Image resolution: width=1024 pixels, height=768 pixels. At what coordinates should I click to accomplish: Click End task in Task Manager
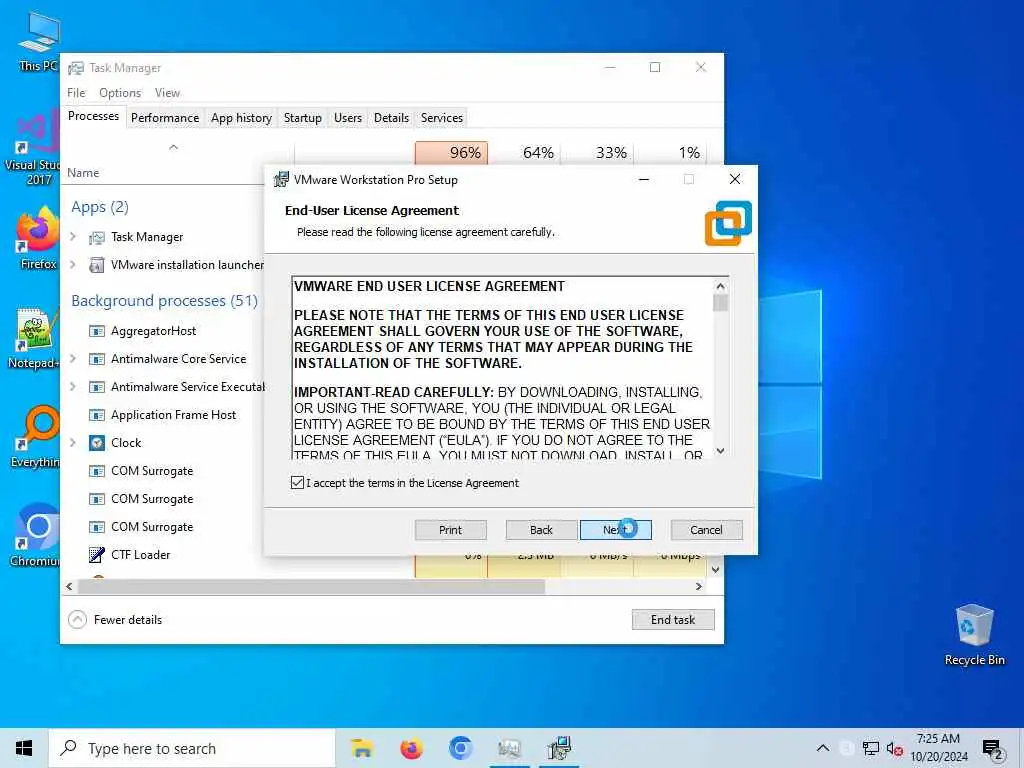tap(673, 620)
